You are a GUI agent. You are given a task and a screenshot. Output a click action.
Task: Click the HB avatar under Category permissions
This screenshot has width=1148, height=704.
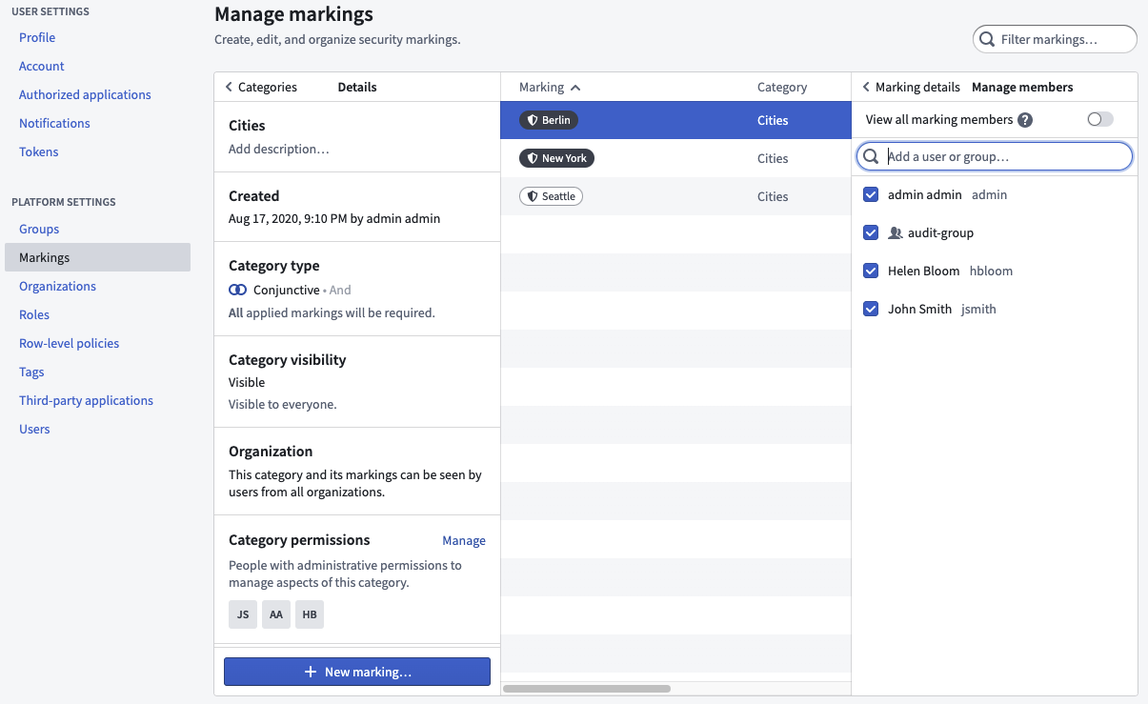coord(310,615)
